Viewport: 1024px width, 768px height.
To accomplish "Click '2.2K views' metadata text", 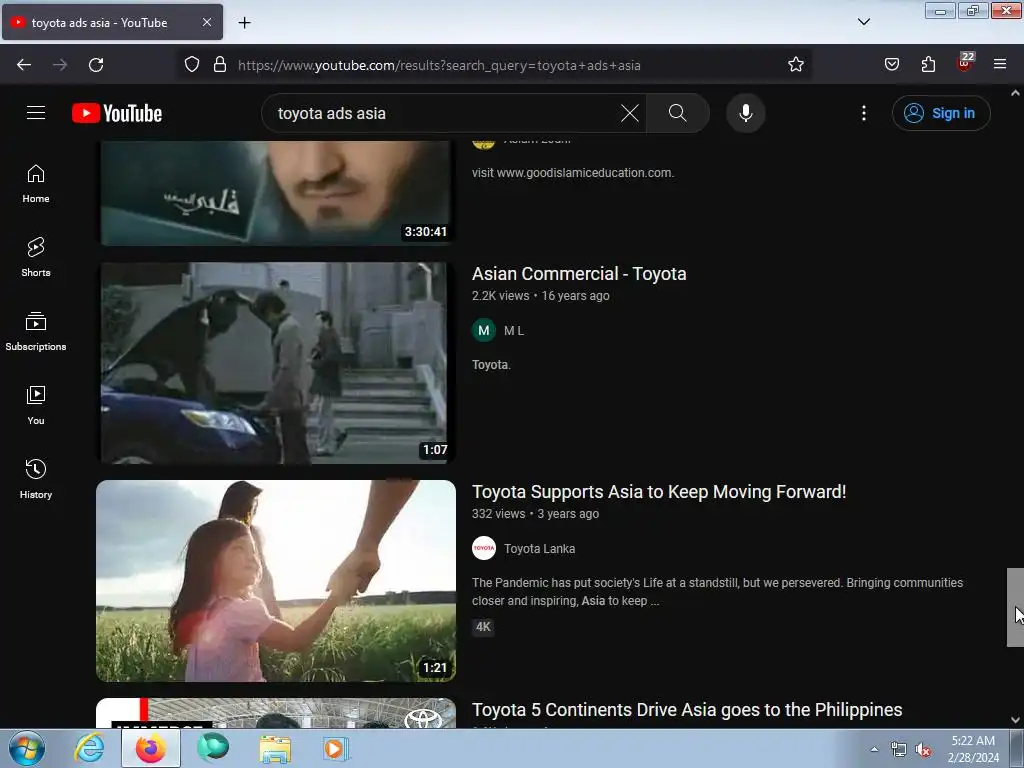I will pyautogui.click(x=500, y=296).
